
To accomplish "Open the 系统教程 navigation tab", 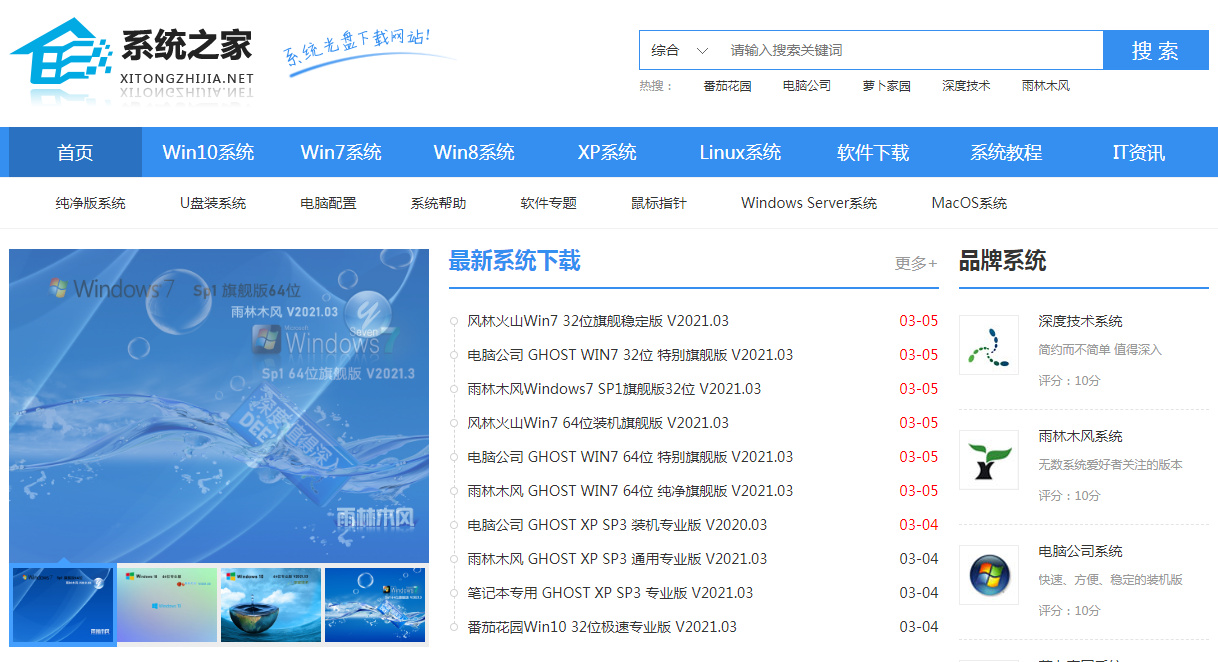I will coord(1006,152).
